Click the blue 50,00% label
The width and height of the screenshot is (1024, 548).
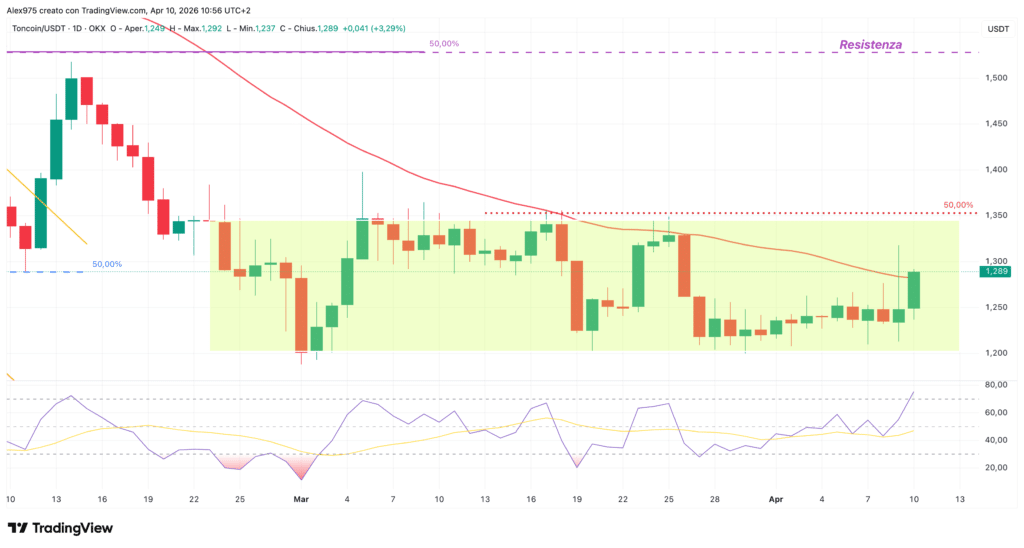click(107, 265)
